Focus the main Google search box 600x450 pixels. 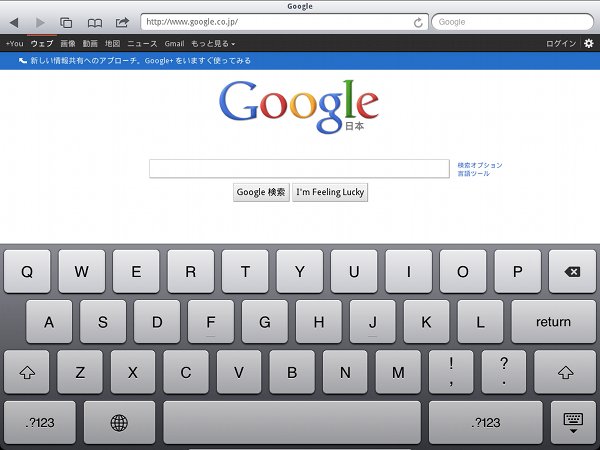click(x=299, y=169)
